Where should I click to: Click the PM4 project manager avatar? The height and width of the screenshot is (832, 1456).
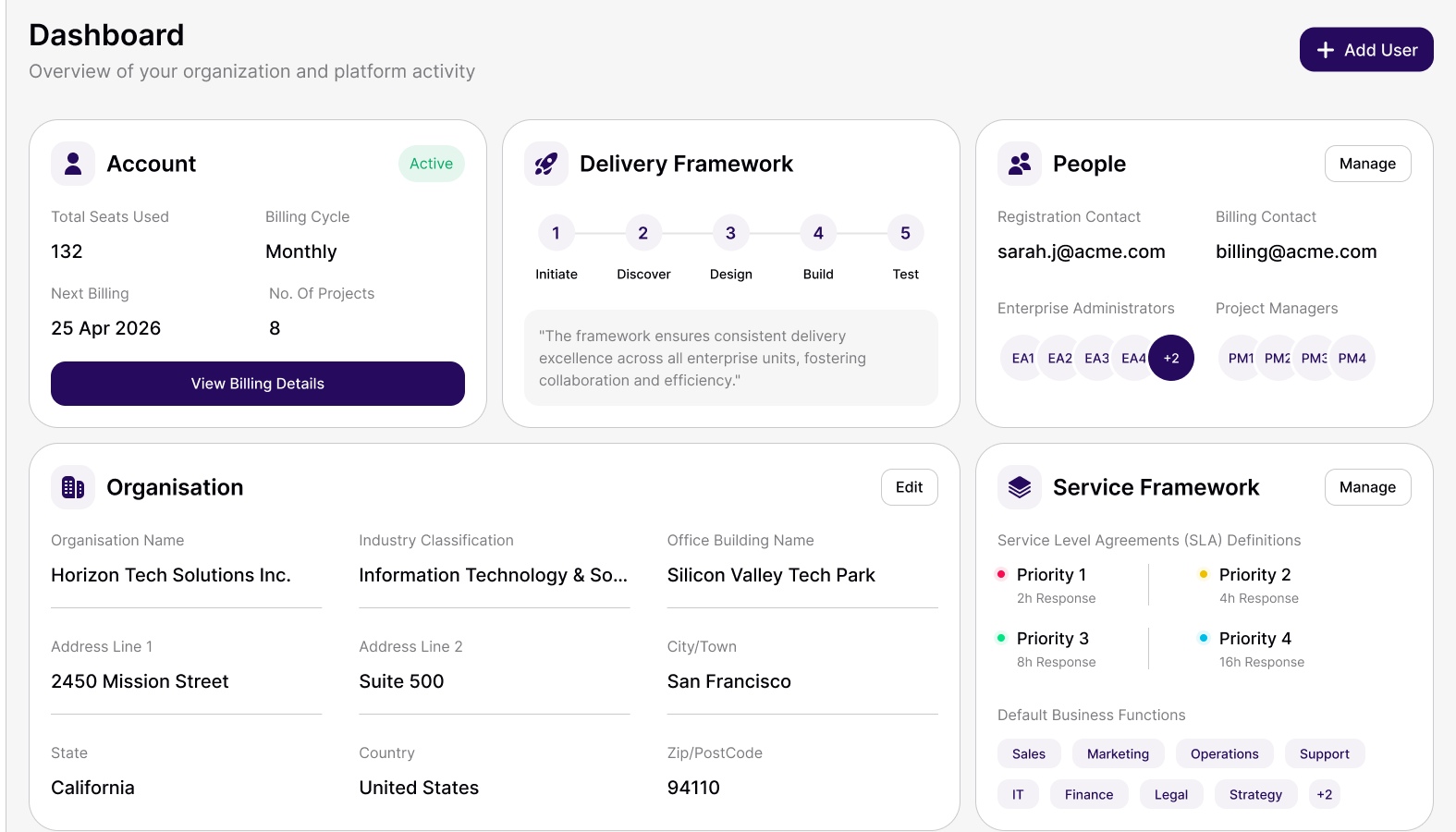pyautogui.click(x=1352, y=358)
